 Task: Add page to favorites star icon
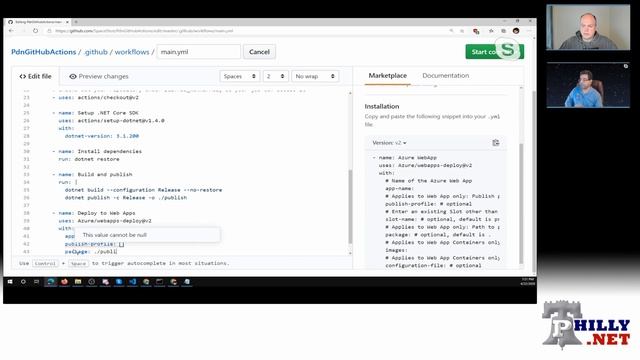[462, 31]
